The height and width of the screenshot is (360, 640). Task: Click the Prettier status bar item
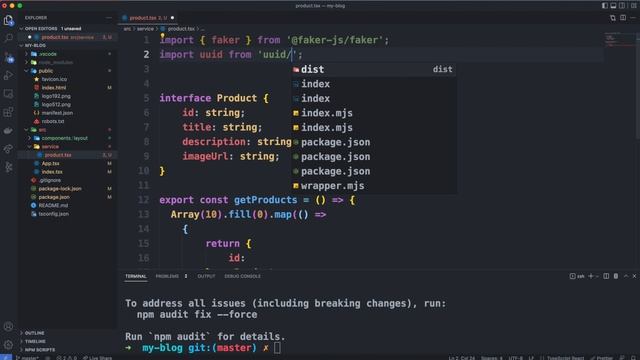pyautogui.click(x=602, y=358)
